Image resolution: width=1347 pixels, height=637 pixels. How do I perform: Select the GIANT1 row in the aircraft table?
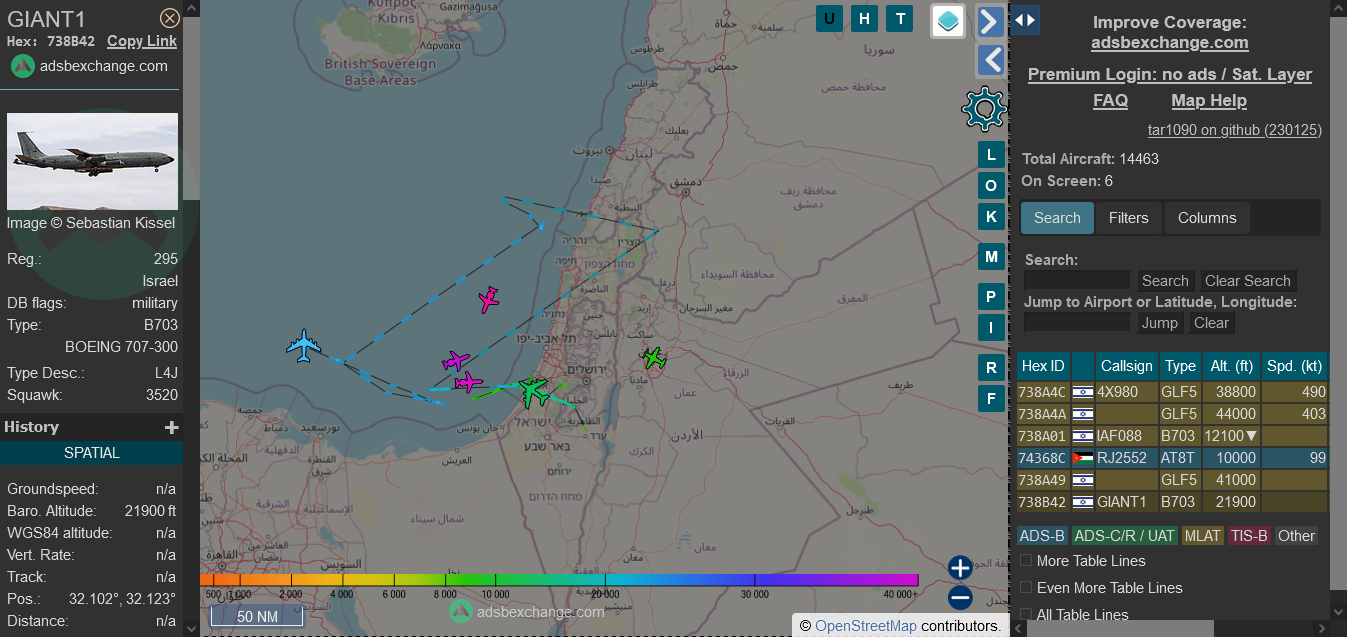(x=1173, y=502)
